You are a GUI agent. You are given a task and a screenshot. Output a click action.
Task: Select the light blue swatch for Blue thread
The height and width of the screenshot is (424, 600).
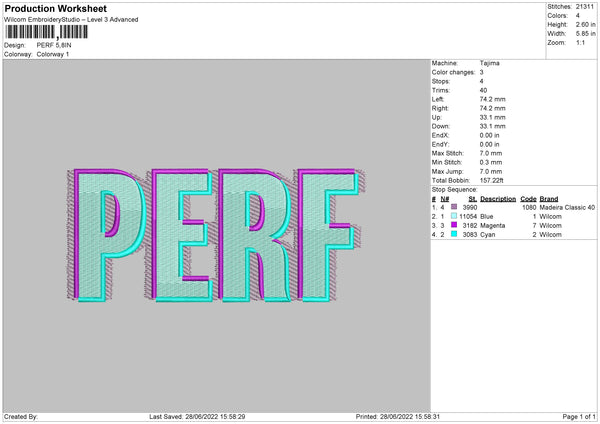pos(455,216)
